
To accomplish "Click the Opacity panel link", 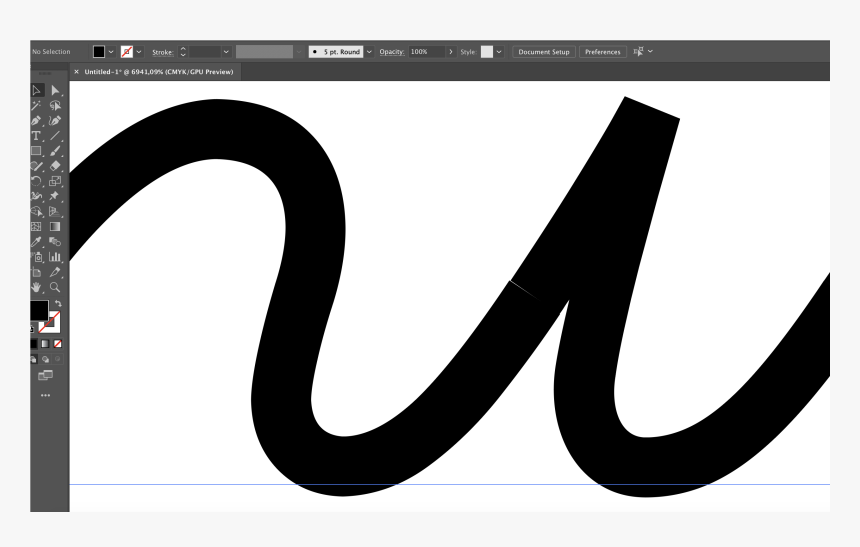I will (392, 52).
